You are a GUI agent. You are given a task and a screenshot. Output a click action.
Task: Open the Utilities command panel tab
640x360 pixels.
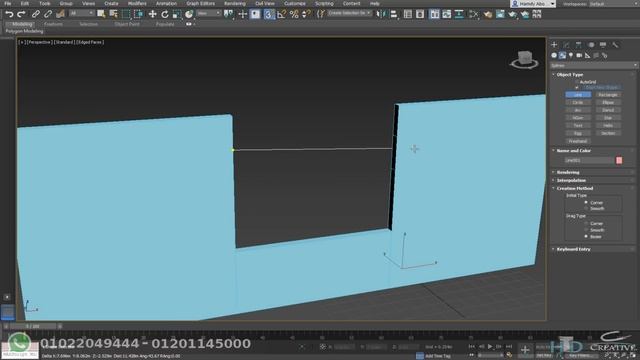[x=615, y=44]
